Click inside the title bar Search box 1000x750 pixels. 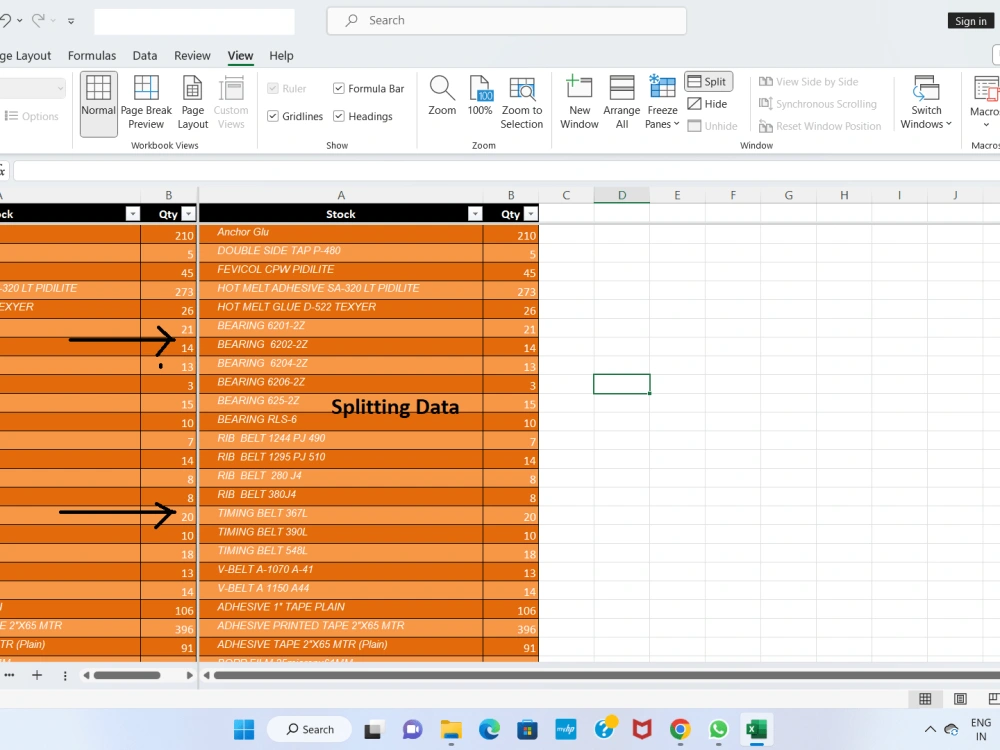point(506,20)
